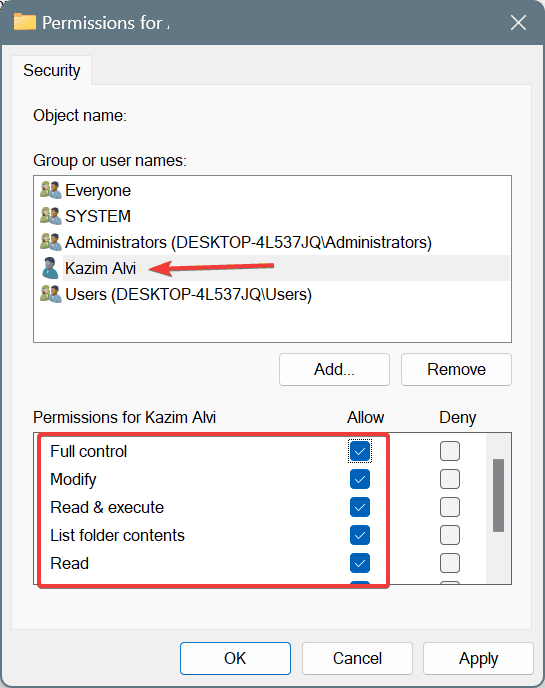545x688 pixels.
Task: Check Deny for List folder contents
Action: tap(450, 535)
